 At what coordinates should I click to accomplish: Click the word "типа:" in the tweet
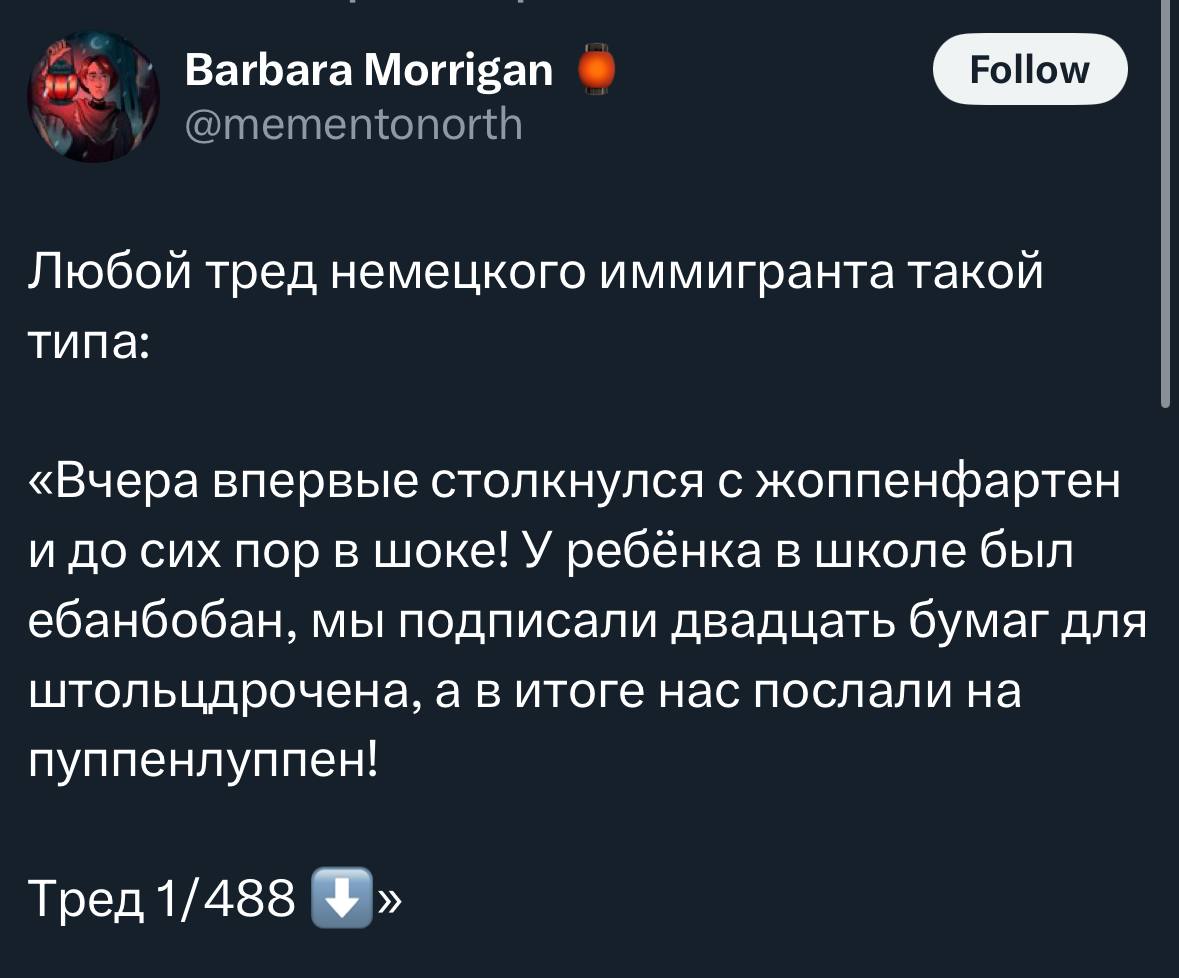pos(89,346)
